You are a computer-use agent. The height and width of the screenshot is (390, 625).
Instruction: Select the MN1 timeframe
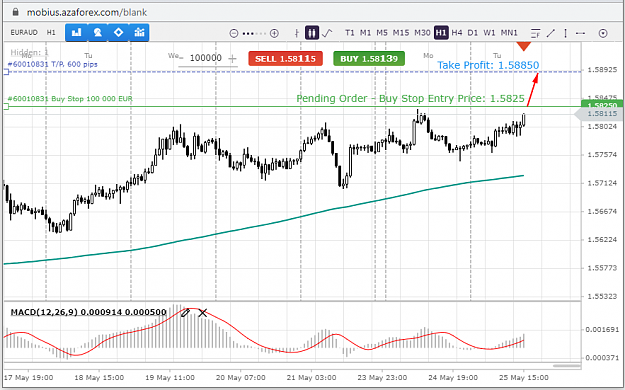[x=509, y=33]
